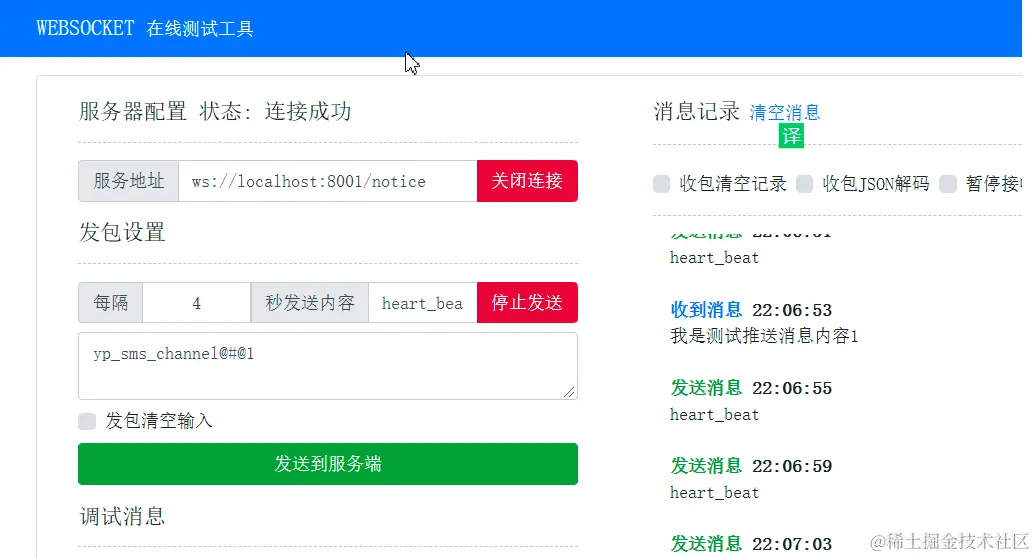Click the 停止发送 button

(x=527, y=302)
